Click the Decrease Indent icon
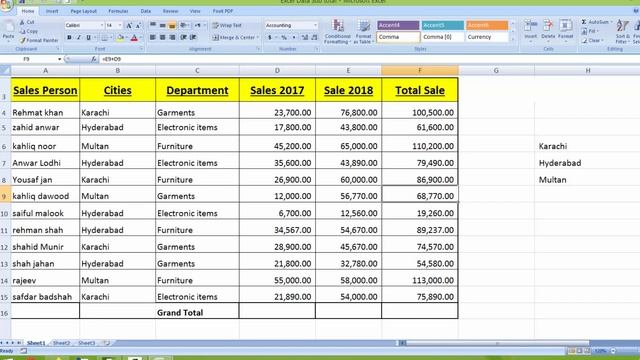This screenshot has width=640, height=360. [x=183, y=37]
